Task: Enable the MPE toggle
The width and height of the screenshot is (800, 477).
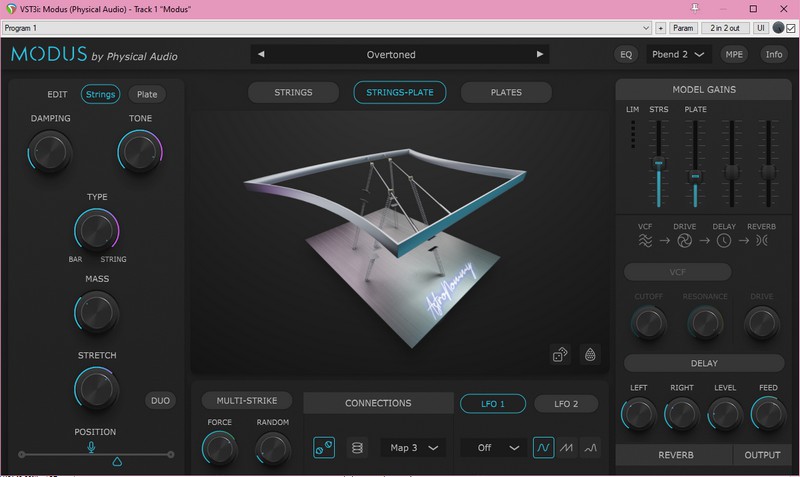Action: tap(734, 54)
